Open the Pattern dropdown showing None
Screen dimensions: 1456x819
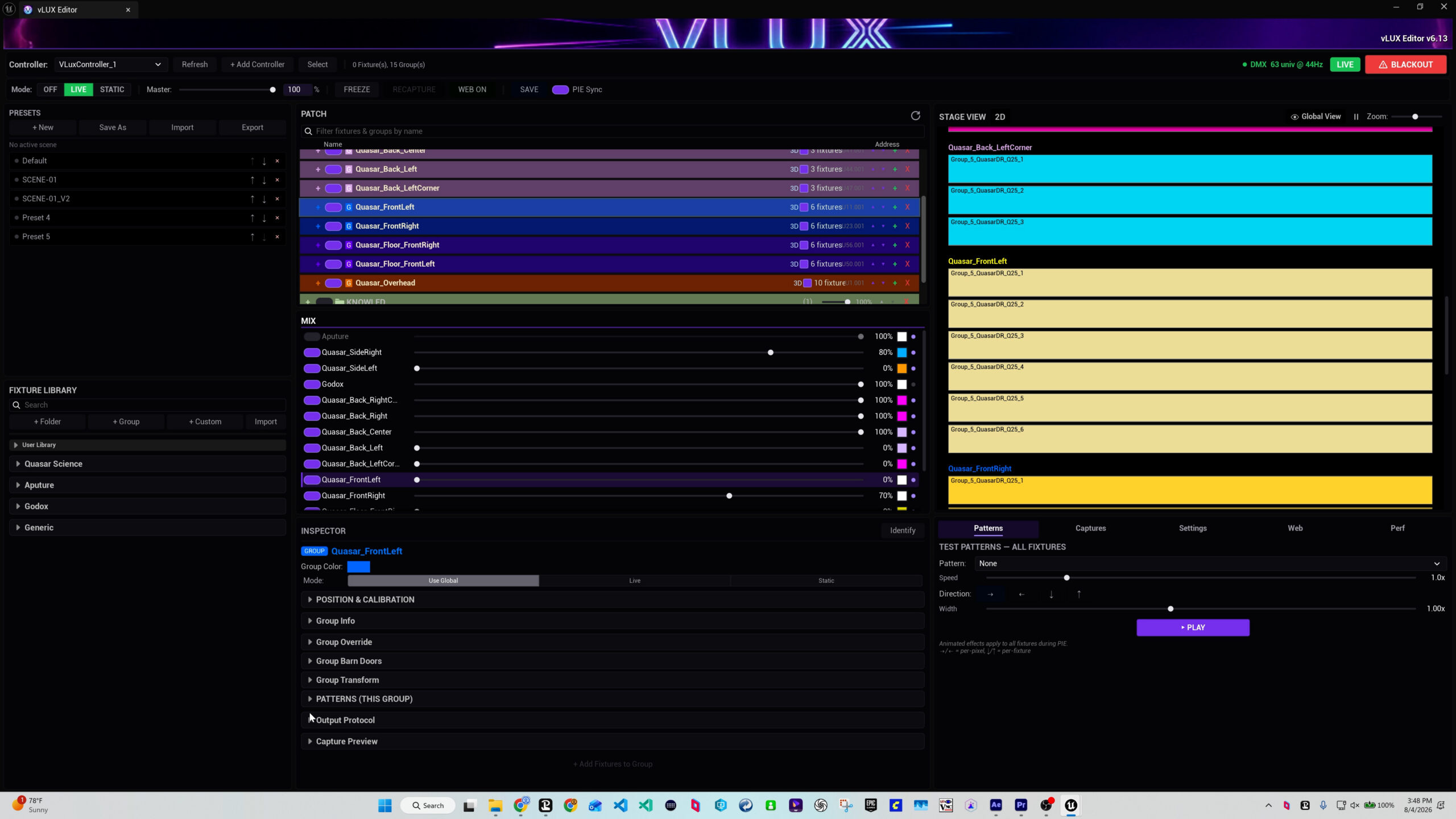tap(1210, 564)
